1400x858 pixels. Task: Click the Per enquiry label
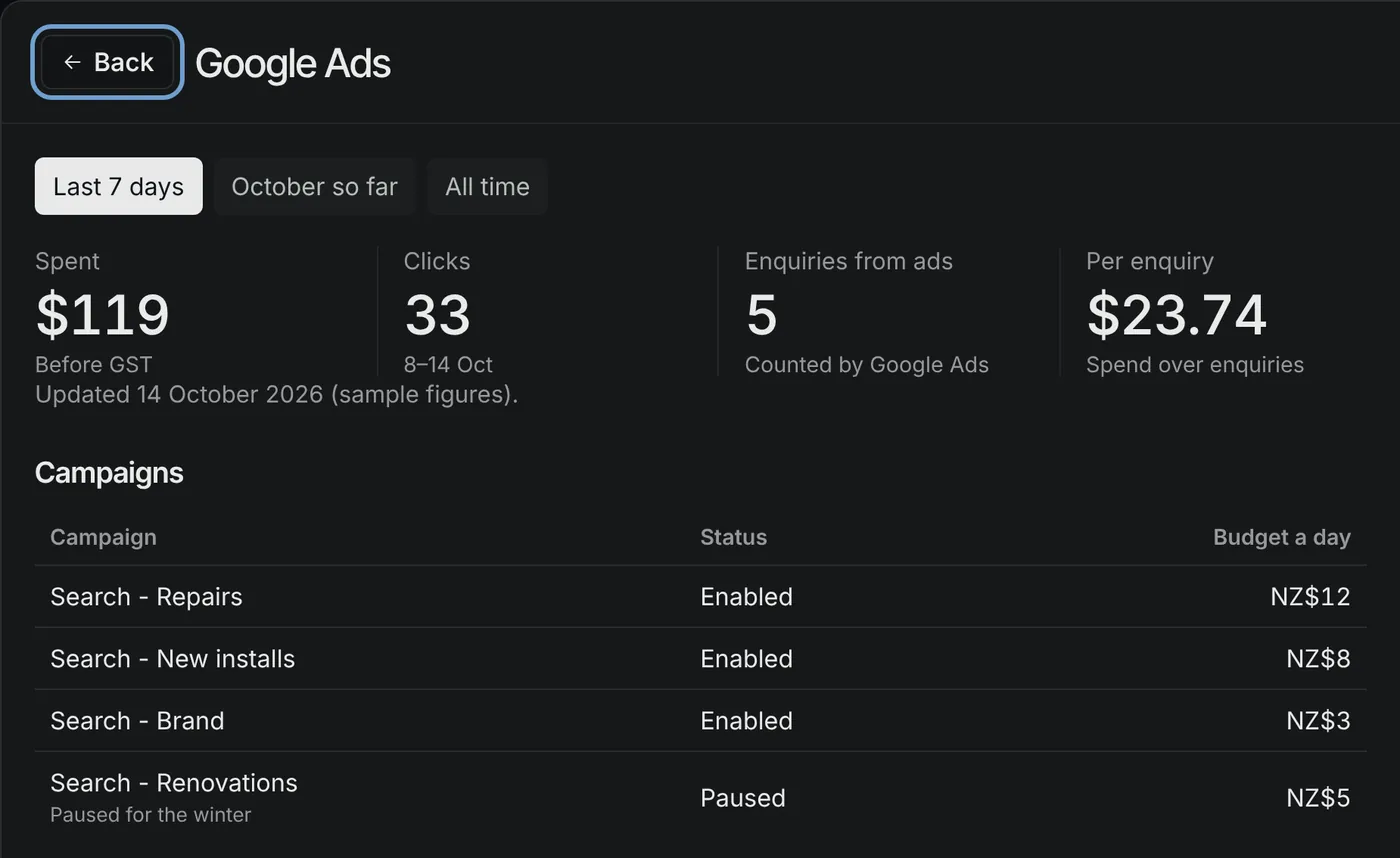pos(1150,261)
